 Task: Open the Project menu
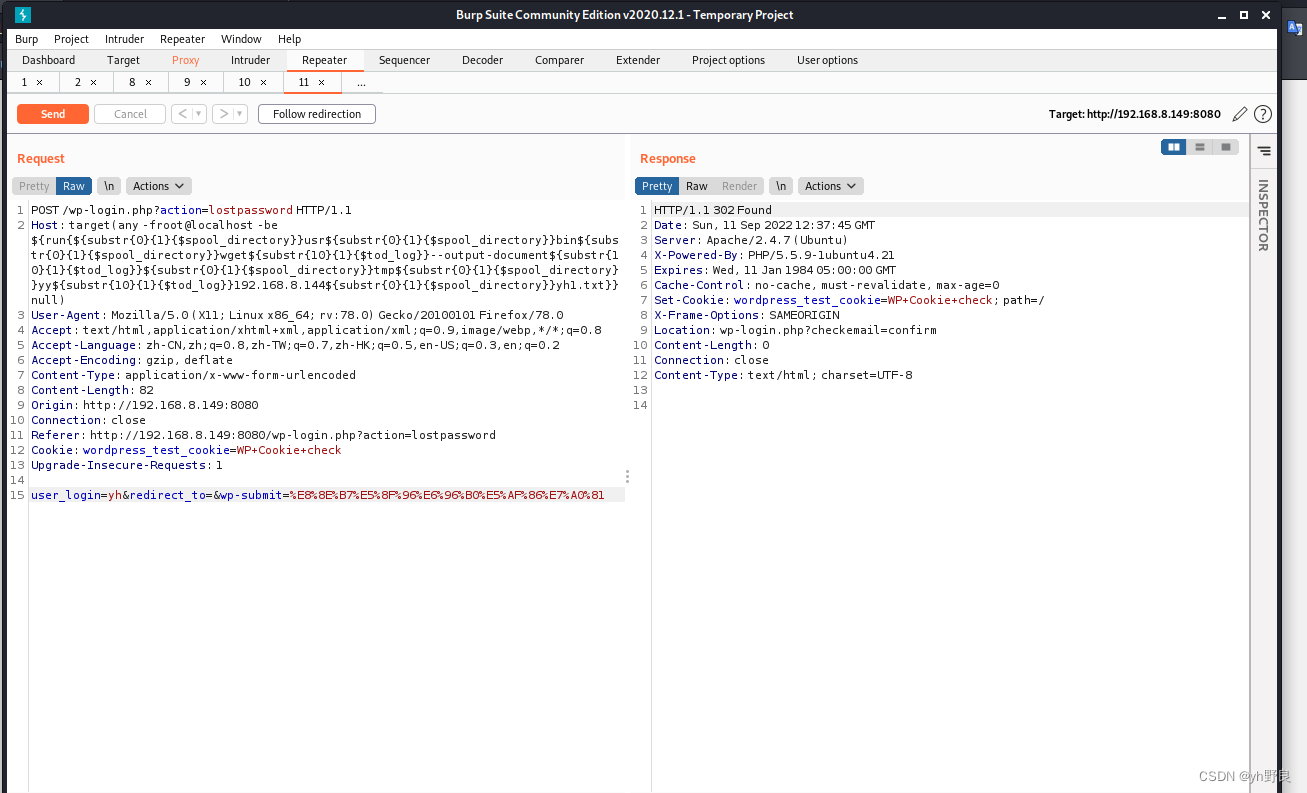71,39
